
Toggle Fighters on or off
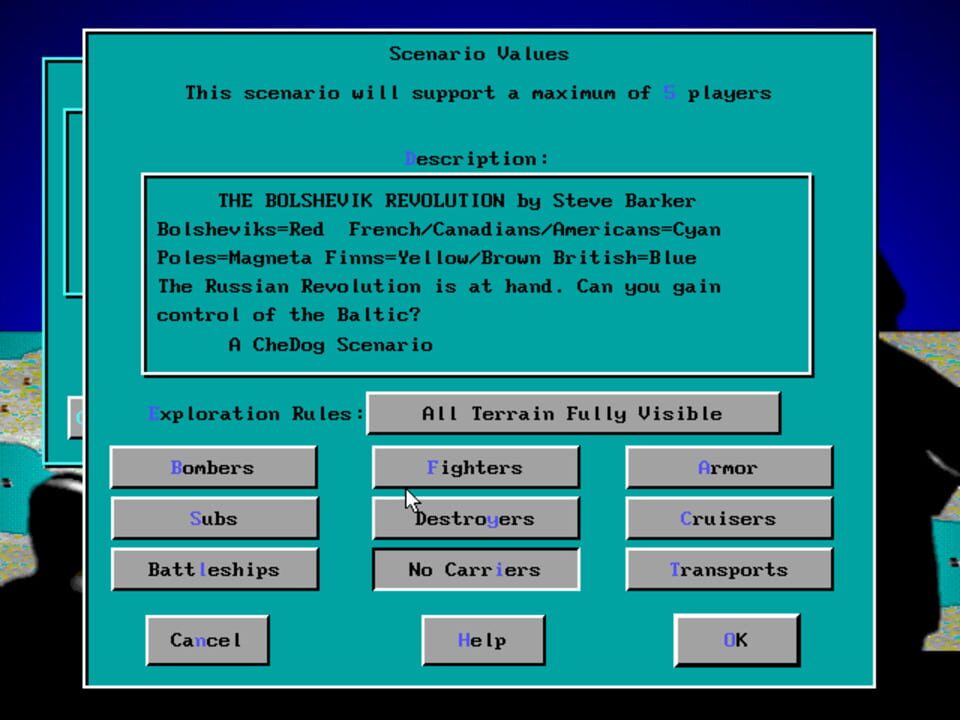tap(475, 467)
